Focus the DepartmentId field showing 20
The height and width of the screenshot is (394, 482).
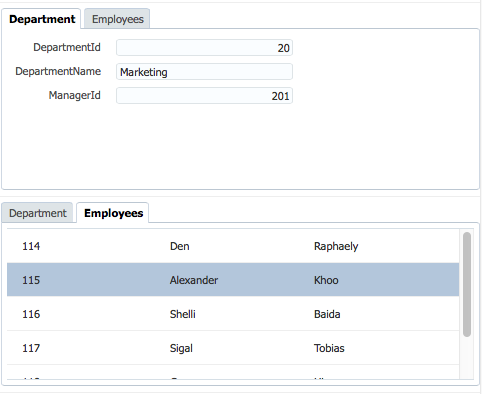(204, 48)
